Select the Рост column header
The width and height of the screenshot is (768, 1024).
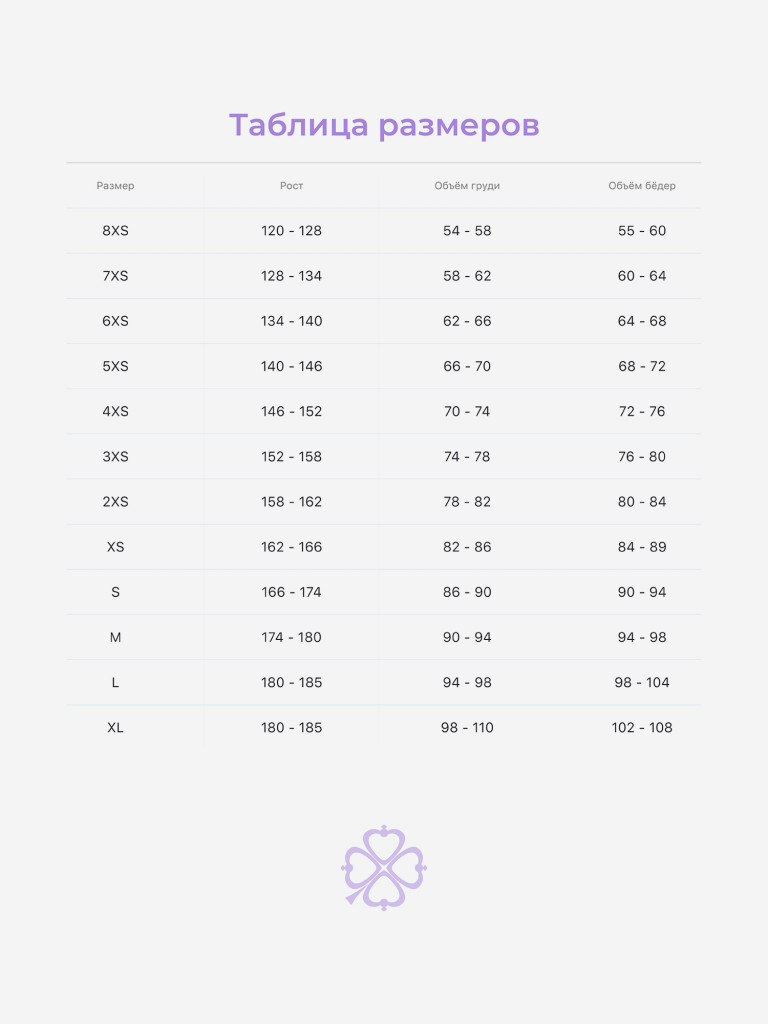tap(291, 186)
